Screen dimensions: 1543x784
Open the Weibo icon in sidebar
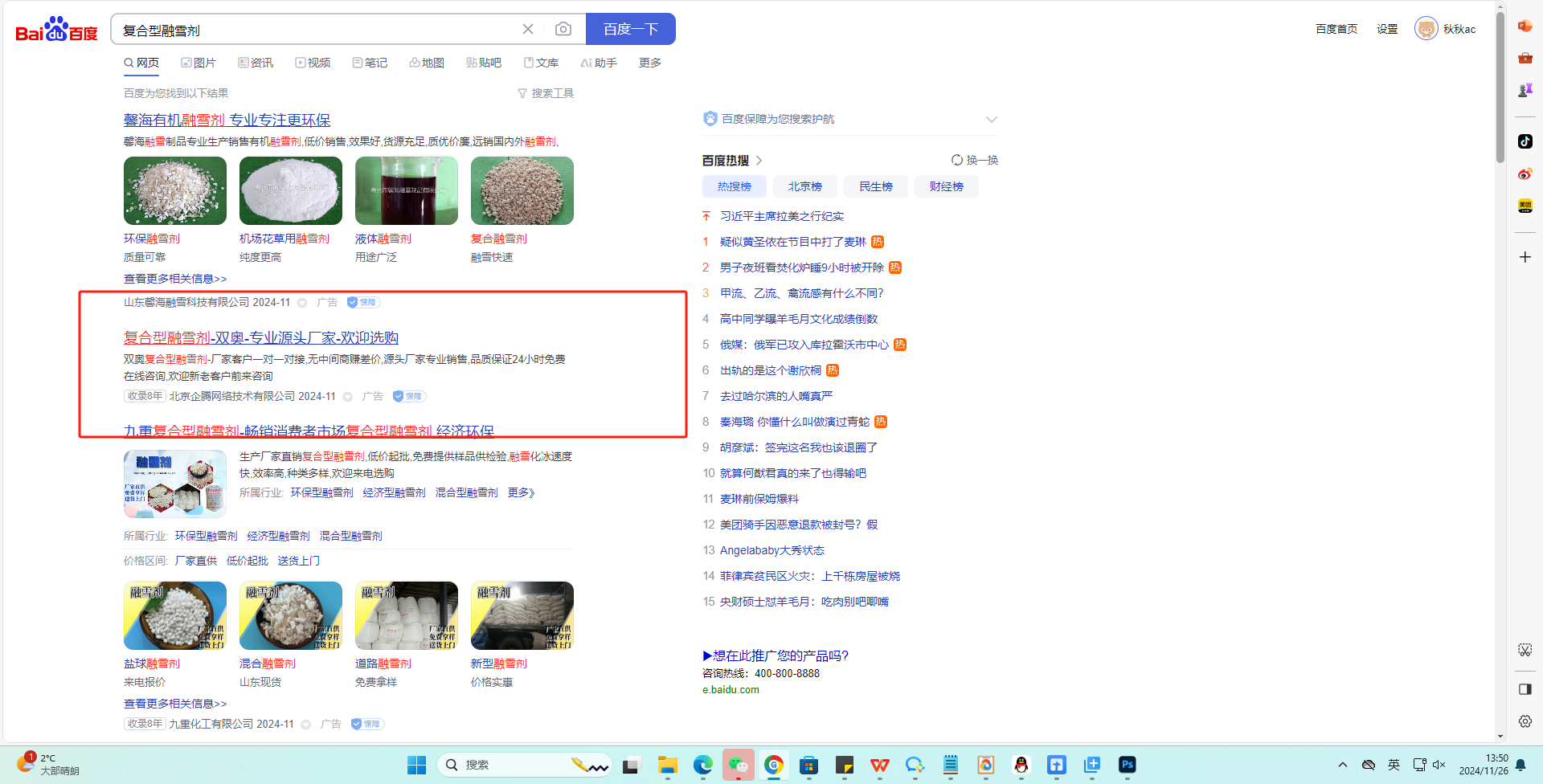coord(1525,174)
